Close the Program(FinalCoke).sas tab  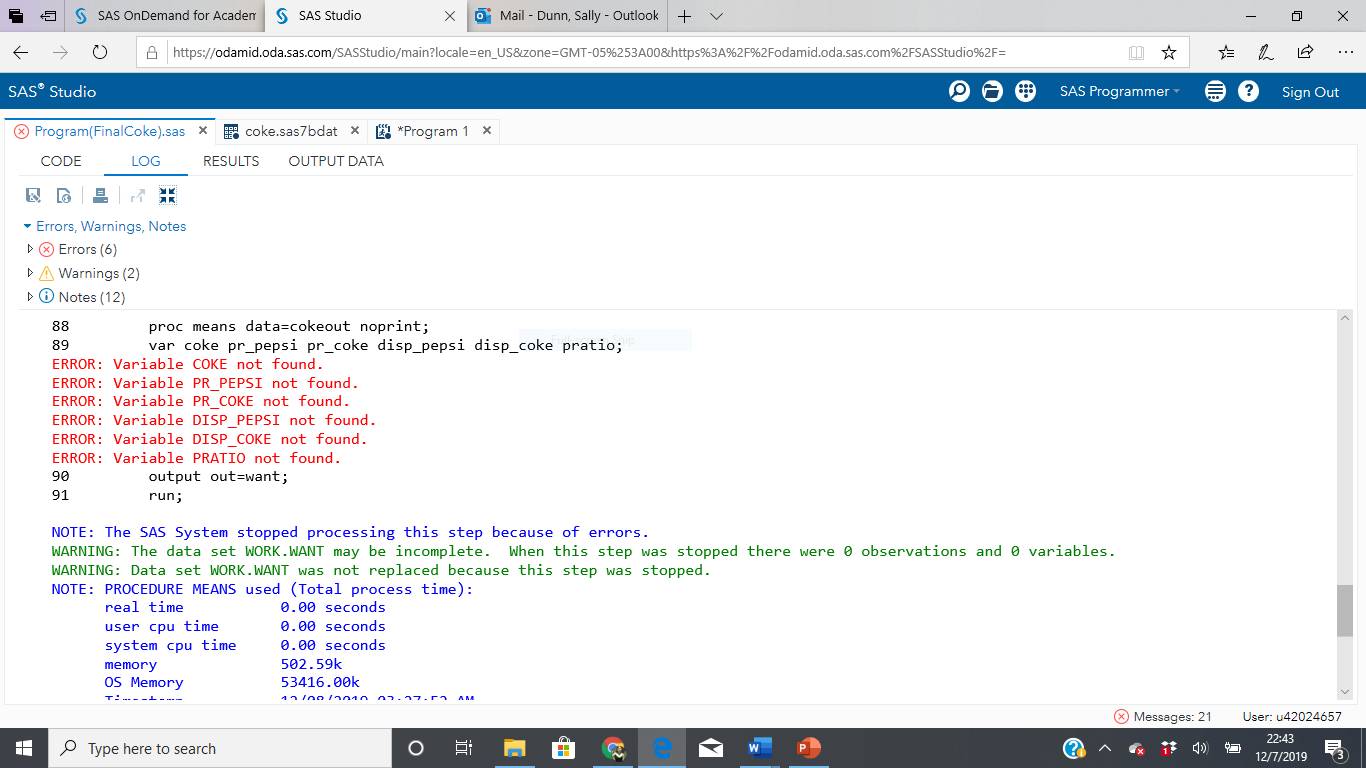pos(203,131)
